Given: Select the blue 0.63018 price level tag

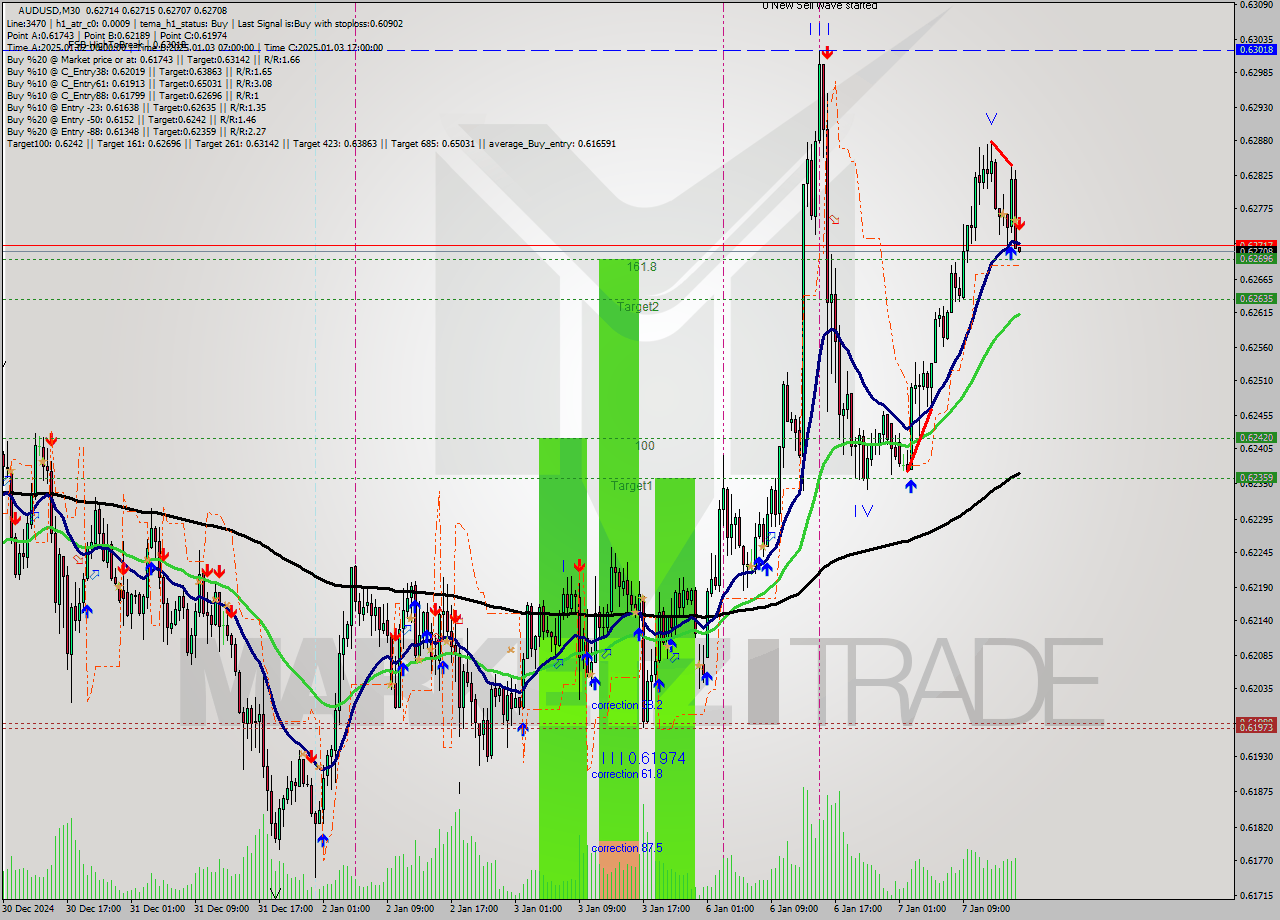Looking at the screenshot, I should (1256, 49).
